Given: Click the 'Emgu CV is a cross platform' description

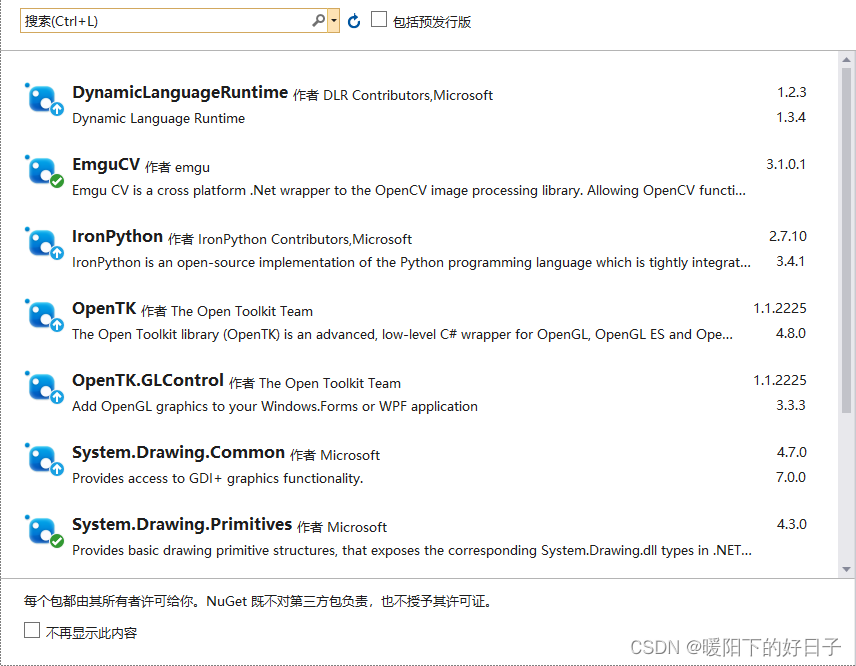Looking at the screenshot, I should point(409,191).
